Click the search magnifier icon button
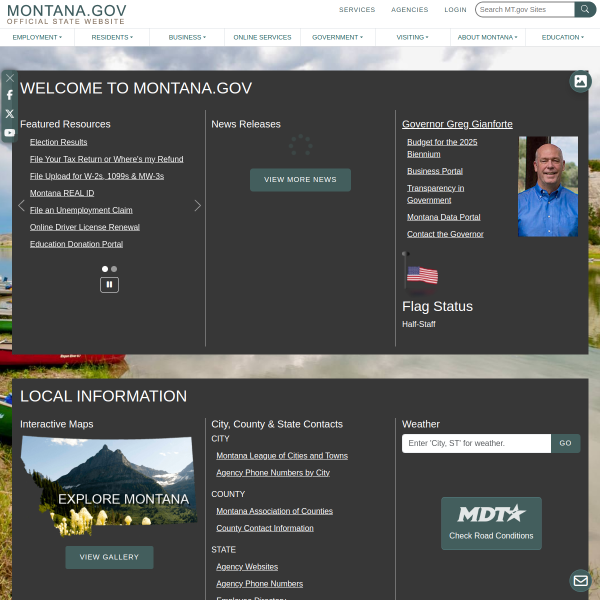Image resolution: width=600 pixels, height=600 pixels. click(x=585, y=9)
